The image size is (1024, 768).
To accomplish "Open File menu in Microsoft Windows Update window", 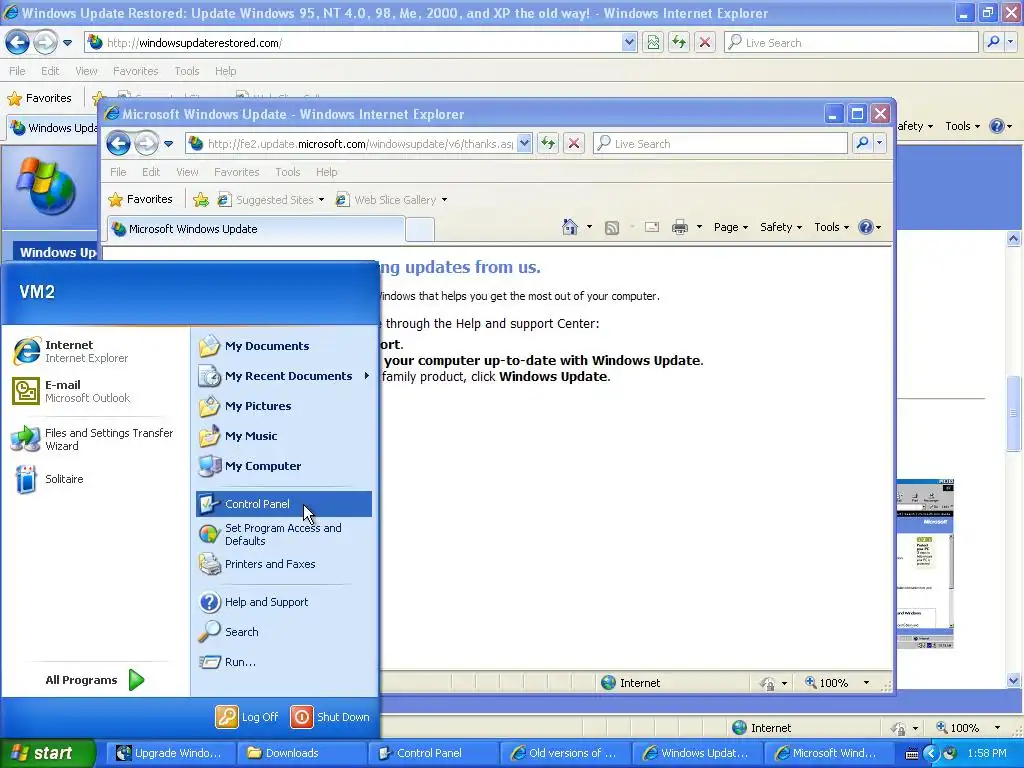I will pos(118,172).
